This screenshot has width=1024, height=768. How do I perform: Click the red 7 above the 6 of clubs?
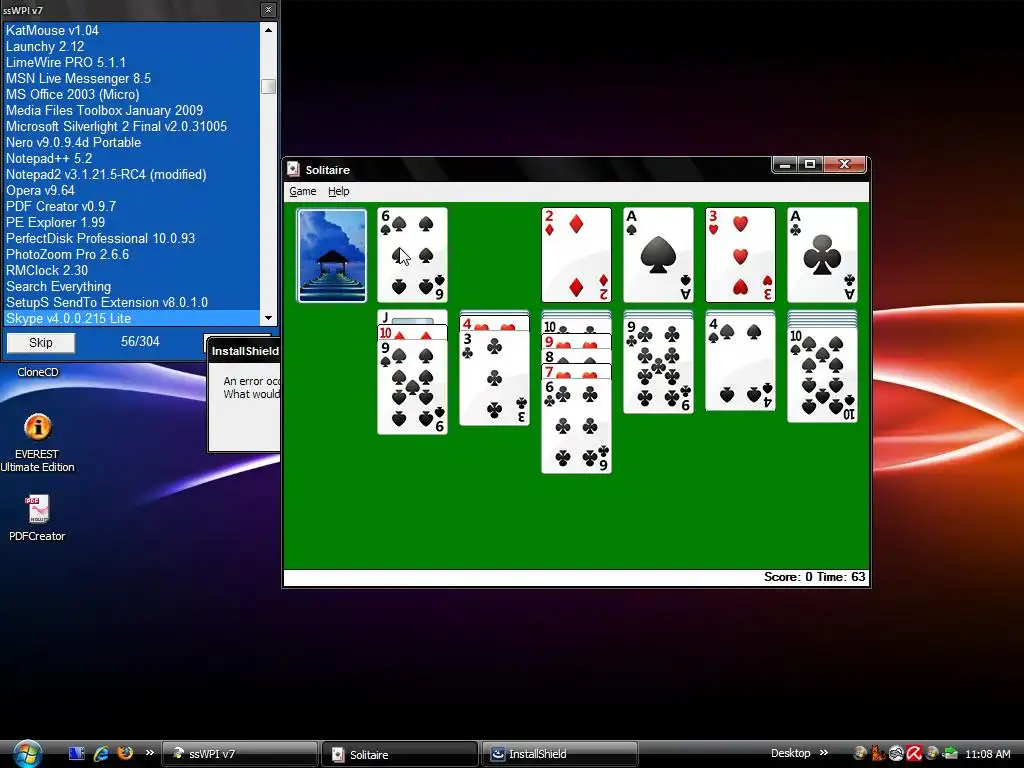click(x=576, y=372)
